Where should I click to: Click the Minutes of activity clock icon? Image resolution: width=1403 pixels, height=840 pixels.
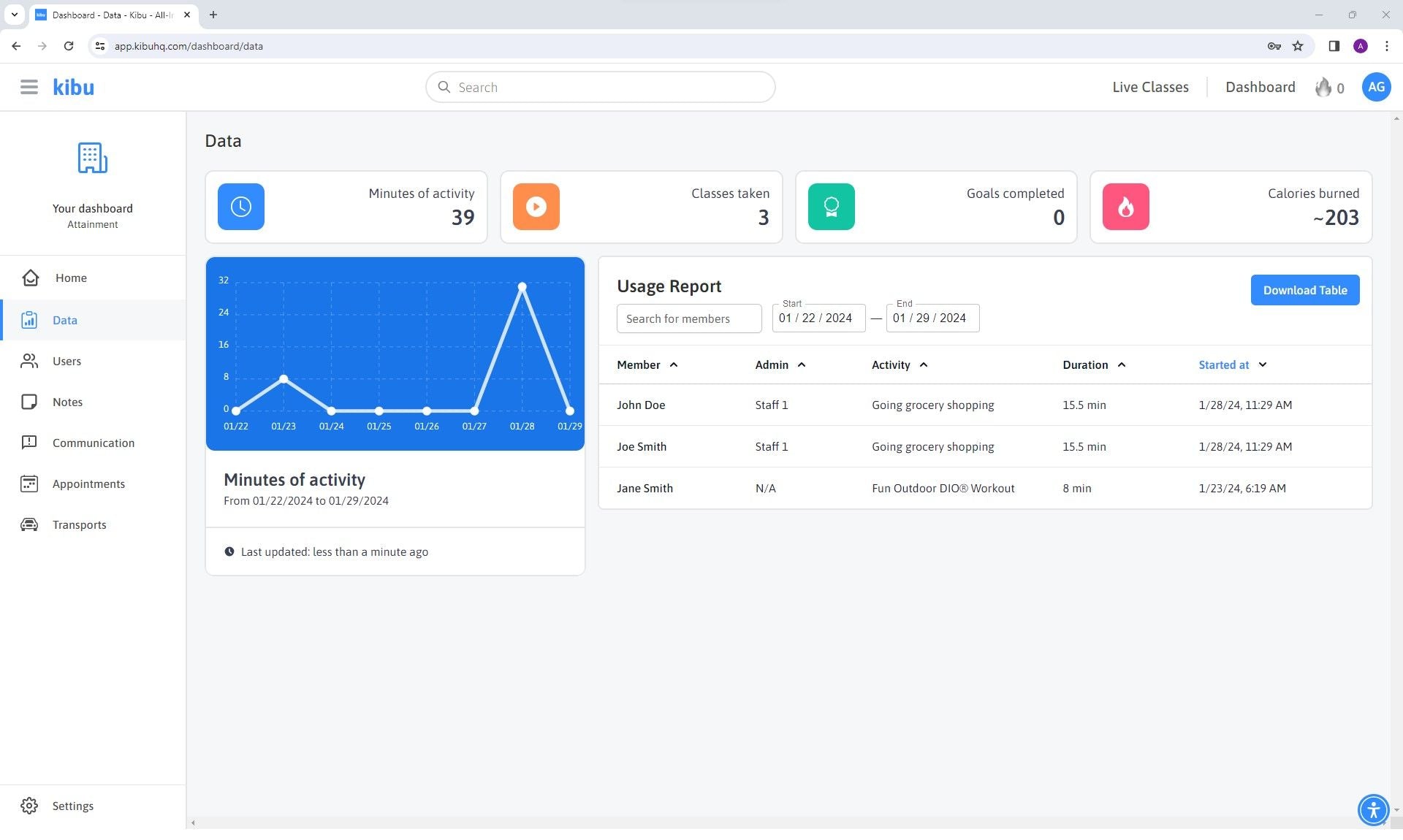coord(241,207)
